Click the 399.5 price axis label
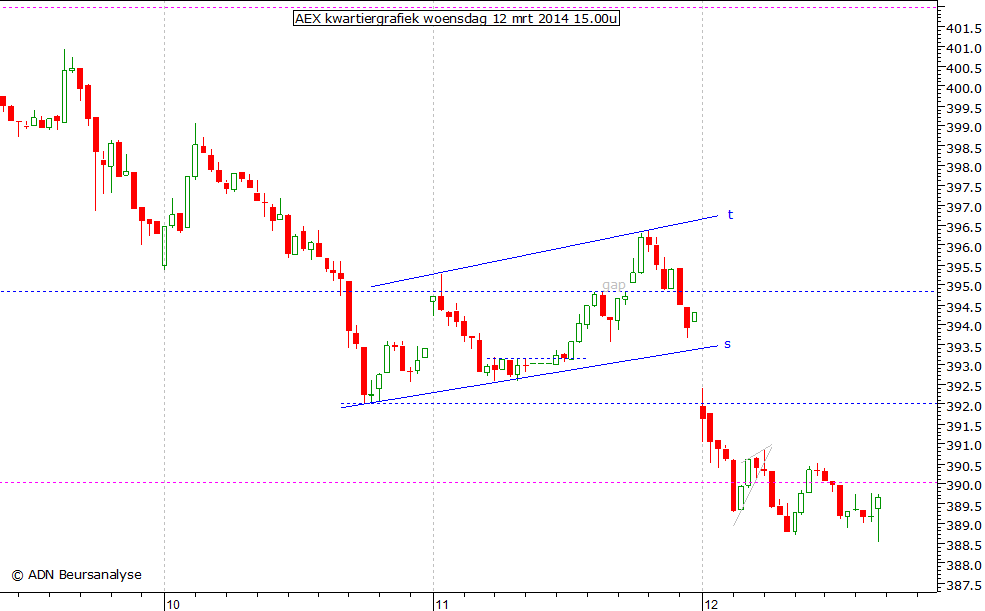Viewport: 985px width, 611px height. pos(964,109)
